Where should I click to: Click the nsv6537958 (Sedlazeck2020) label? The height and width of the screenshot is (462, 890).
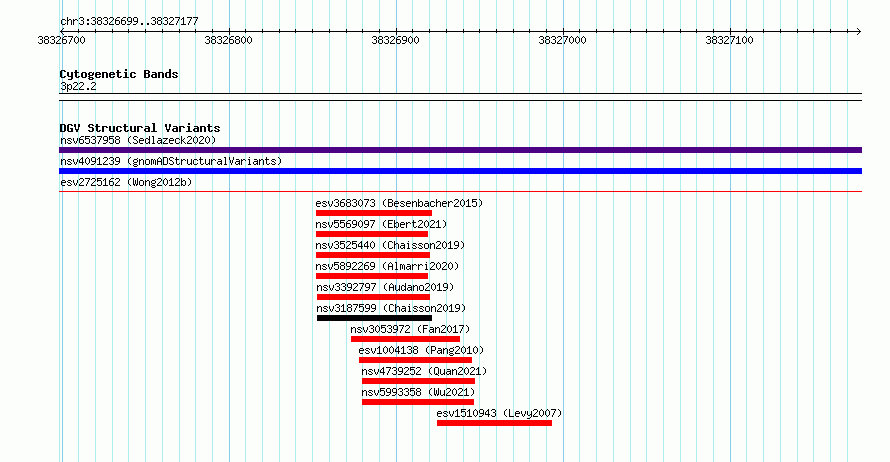pos(138,140)
